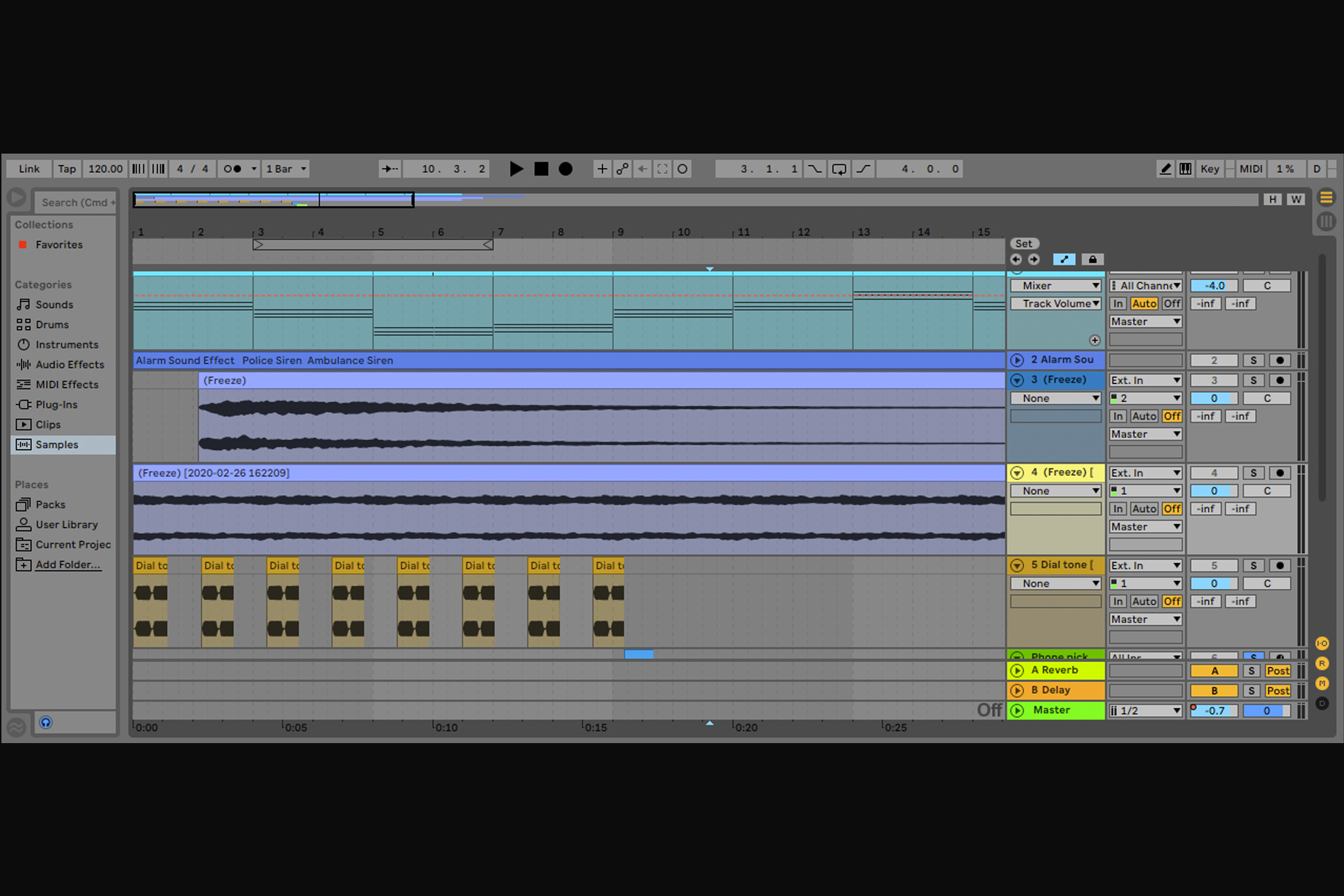The width and height of the screenshot is (1344, 896).
Task: Click the Arrangement Record button
Action: (565, 169)
